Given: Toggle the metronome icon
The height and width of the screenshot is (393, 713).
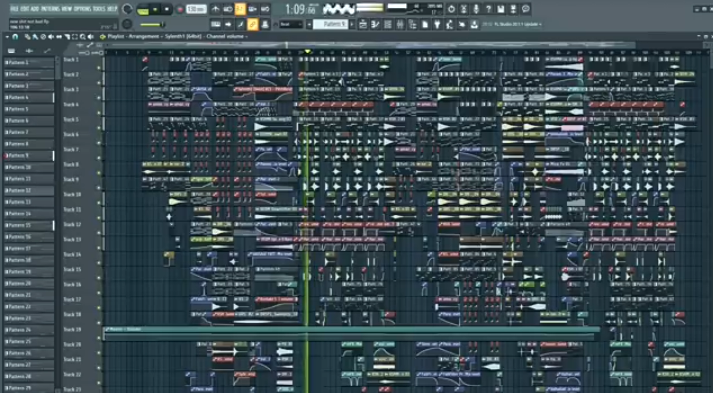Looking at the screenshot, I should [215, 9].
